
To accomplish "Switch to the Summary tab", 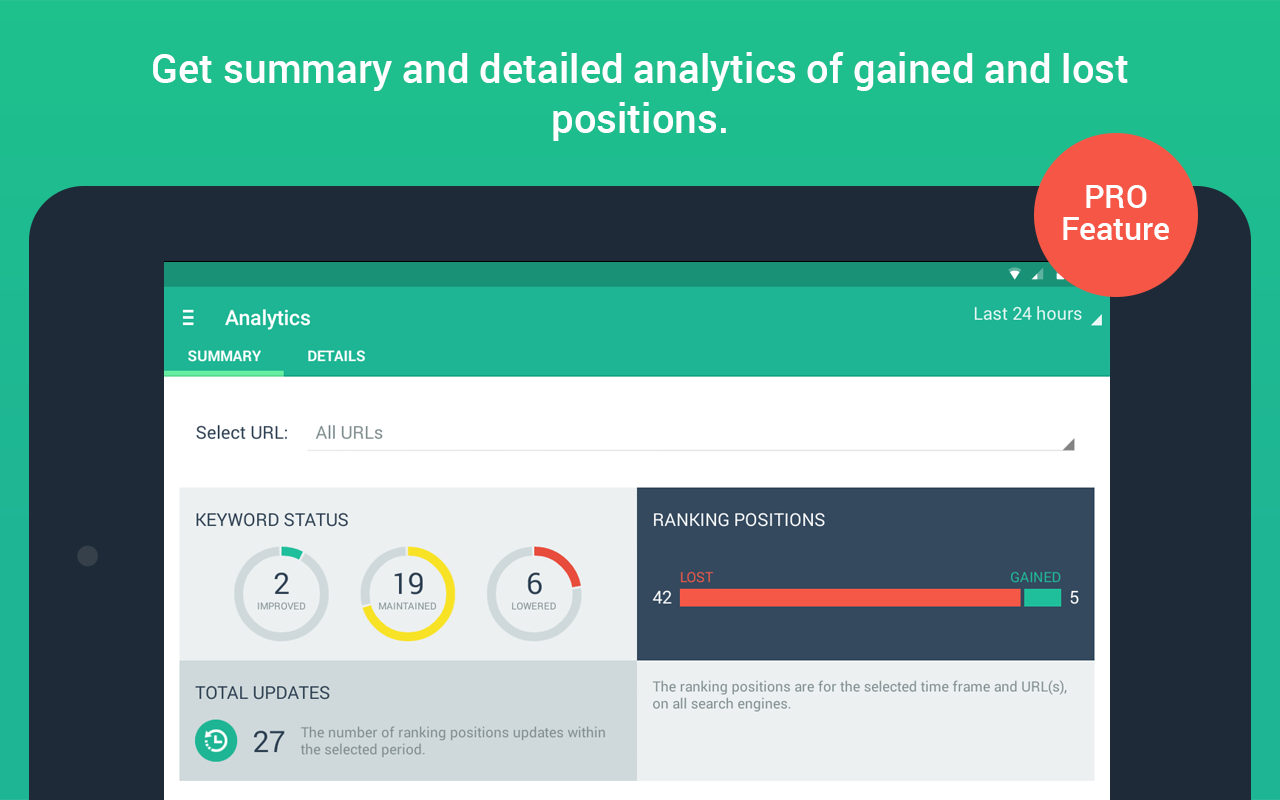I will click(224, 356).
